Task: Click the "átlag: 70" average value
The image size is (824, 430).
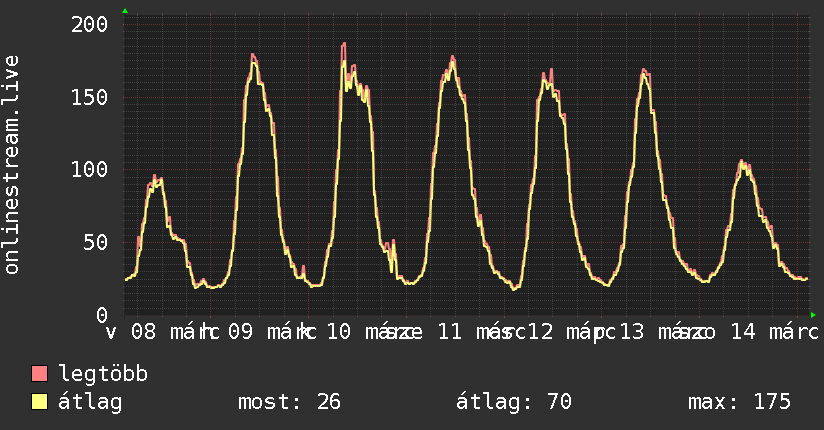Action: tap(513, 402)
